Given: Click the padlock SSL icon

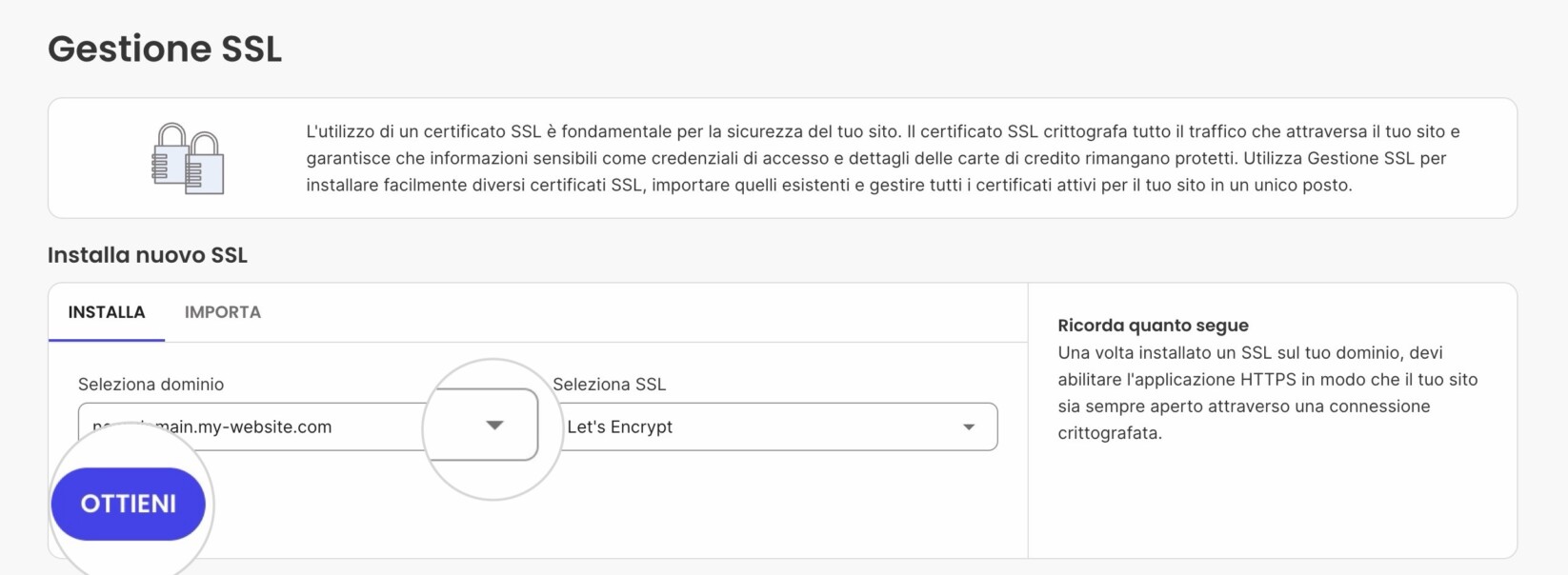Looking at the screenshot, I should pyautogui.click(x=188, y=158).
